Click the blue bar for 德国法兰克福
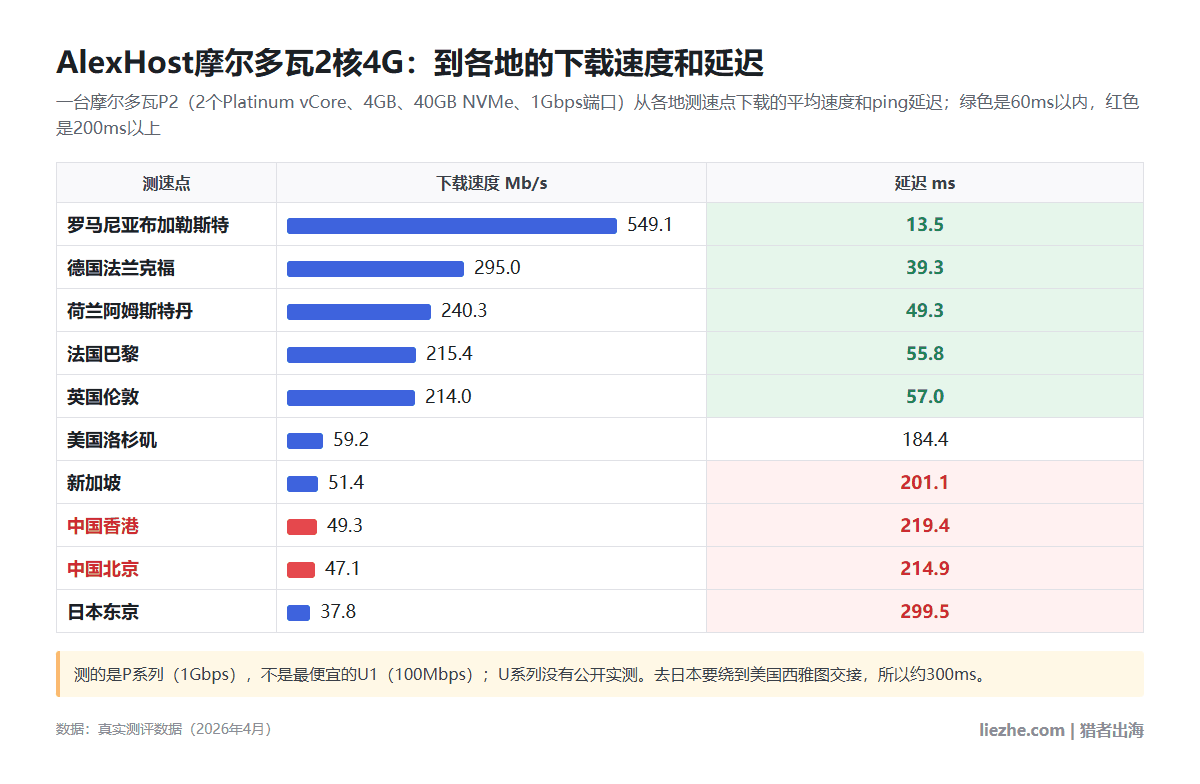The width and height of the screenshot is (1200, 784). coord(375,269)
